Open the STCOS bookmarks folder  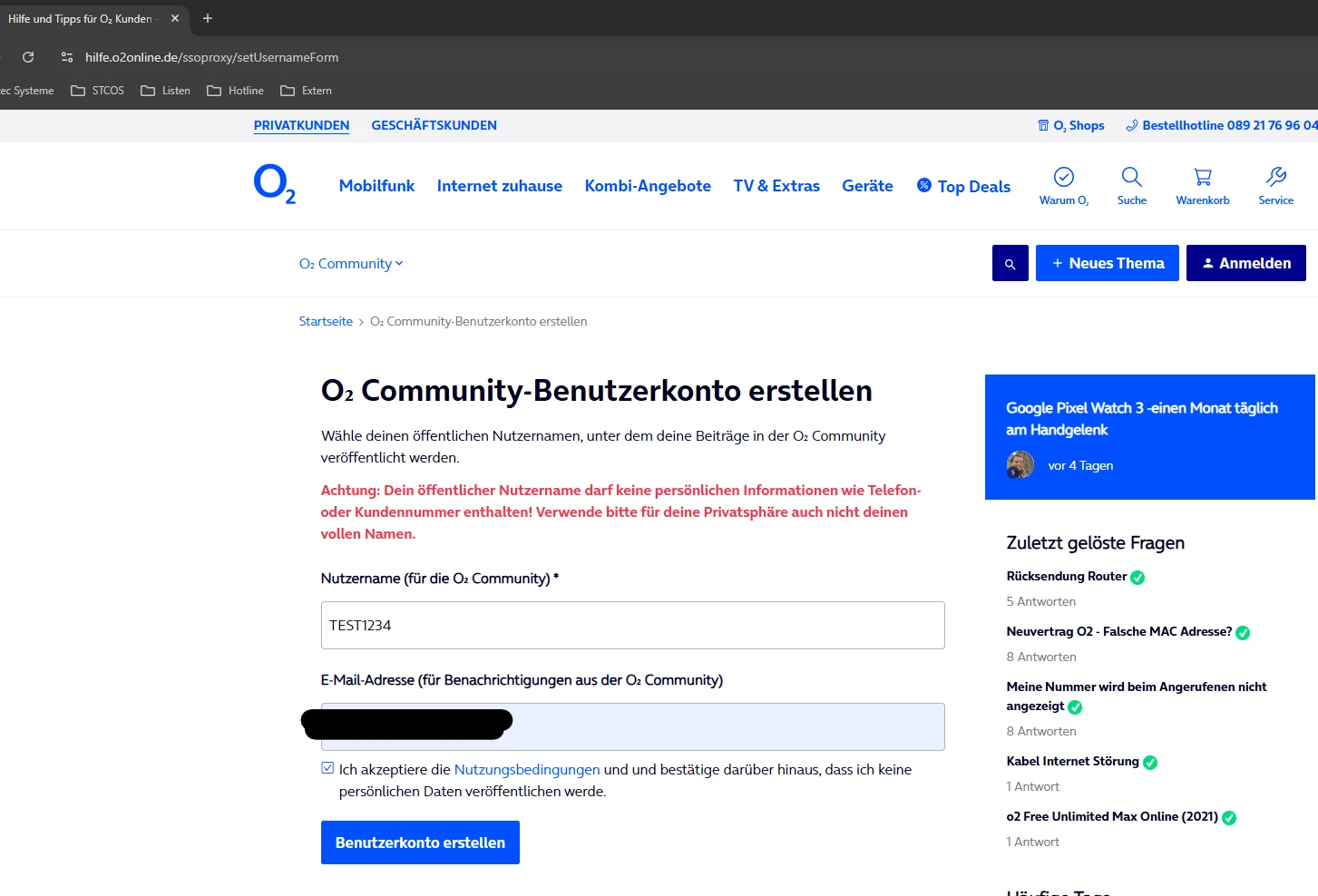98,91
